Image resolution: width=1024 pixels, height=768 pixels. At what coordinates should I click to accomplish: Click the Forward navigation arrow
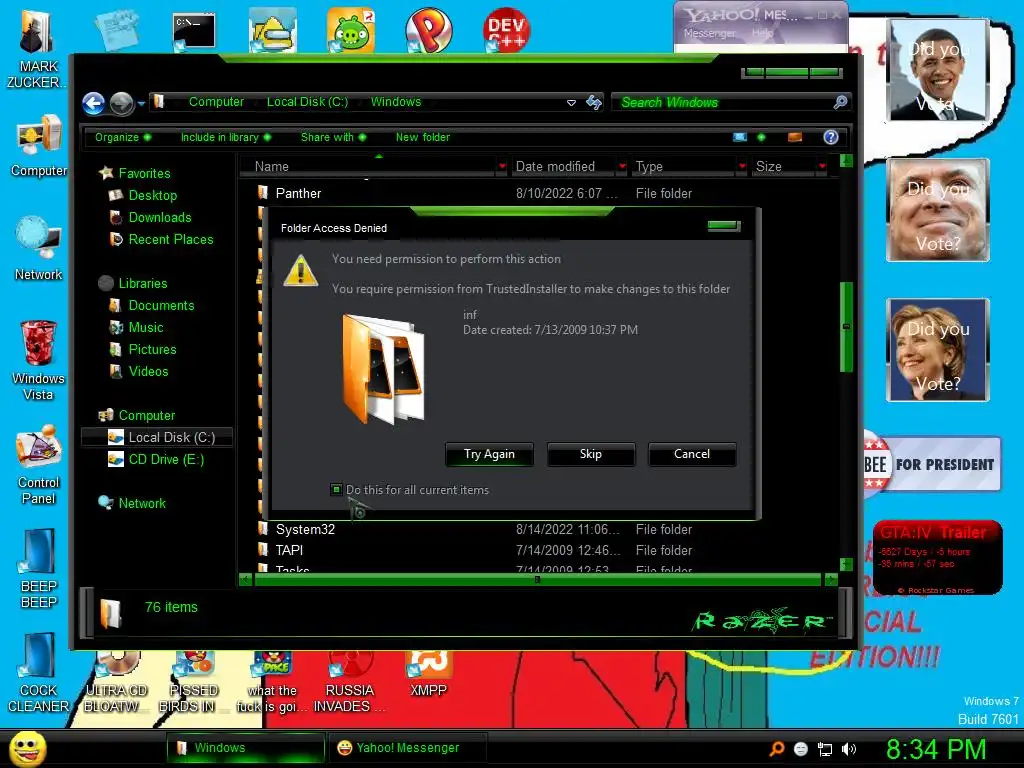[121, 103]
